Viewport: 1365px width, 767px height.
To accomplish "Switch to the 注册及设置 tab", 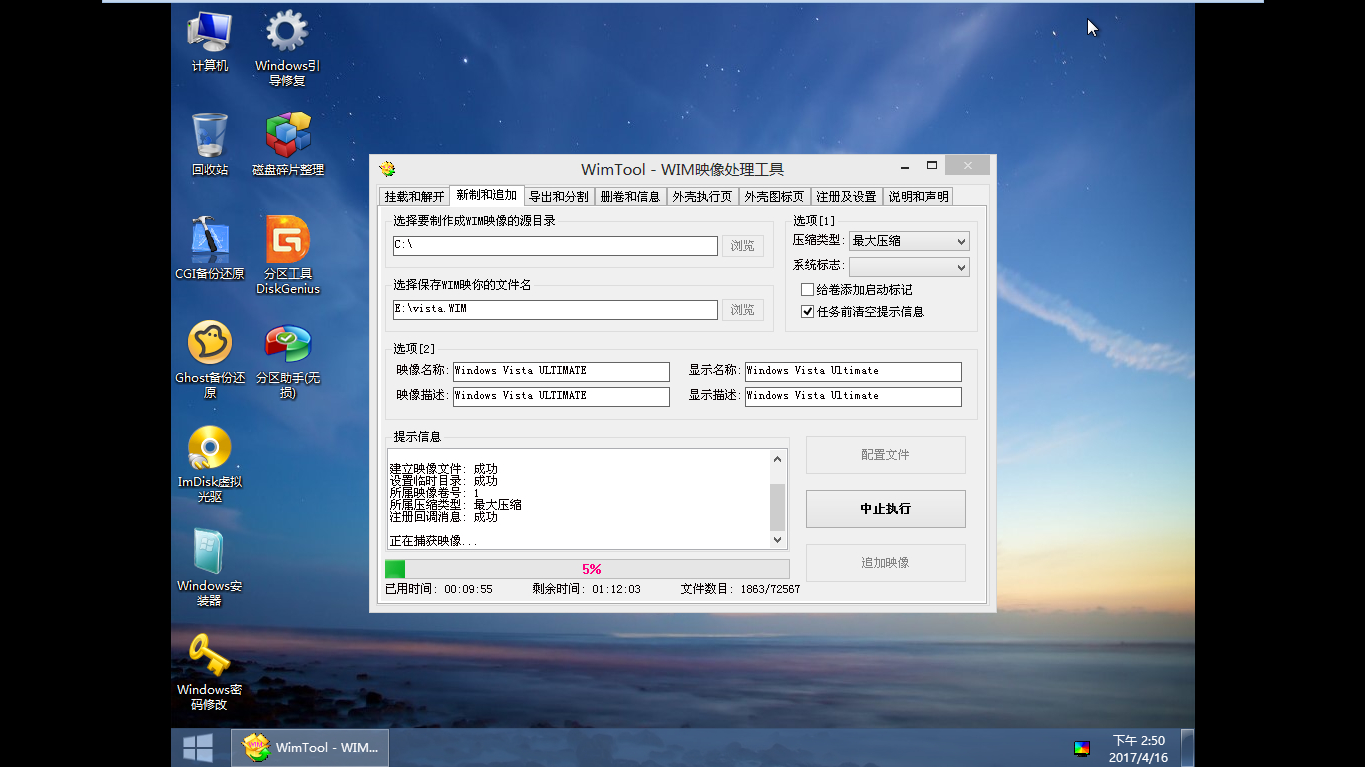I will (847, 197).
